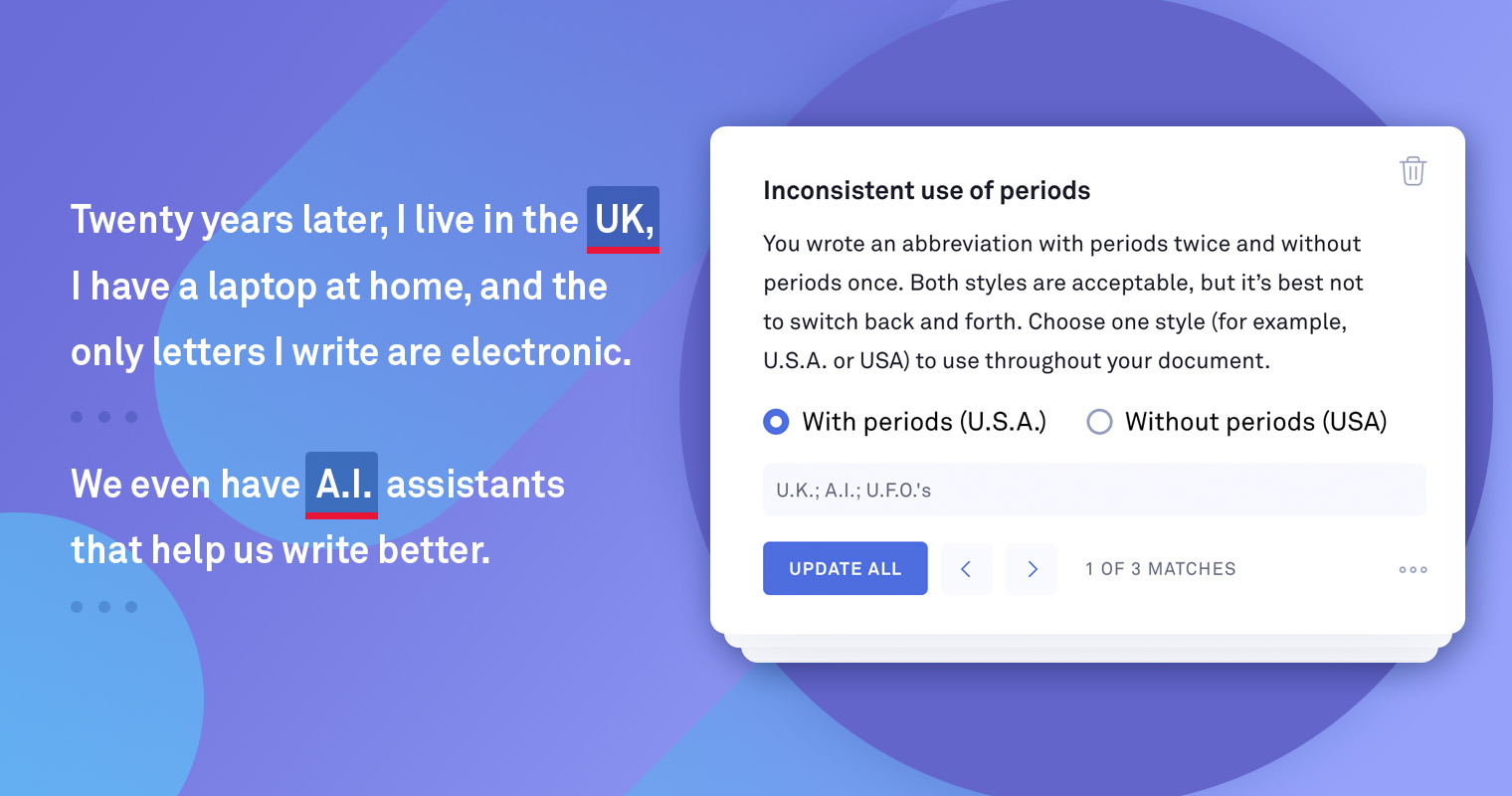This screenshot has height=796, width=1512.
Task: Click the ellipsis dots below write better
Action: pyautogui.click(x=103, y=606)
